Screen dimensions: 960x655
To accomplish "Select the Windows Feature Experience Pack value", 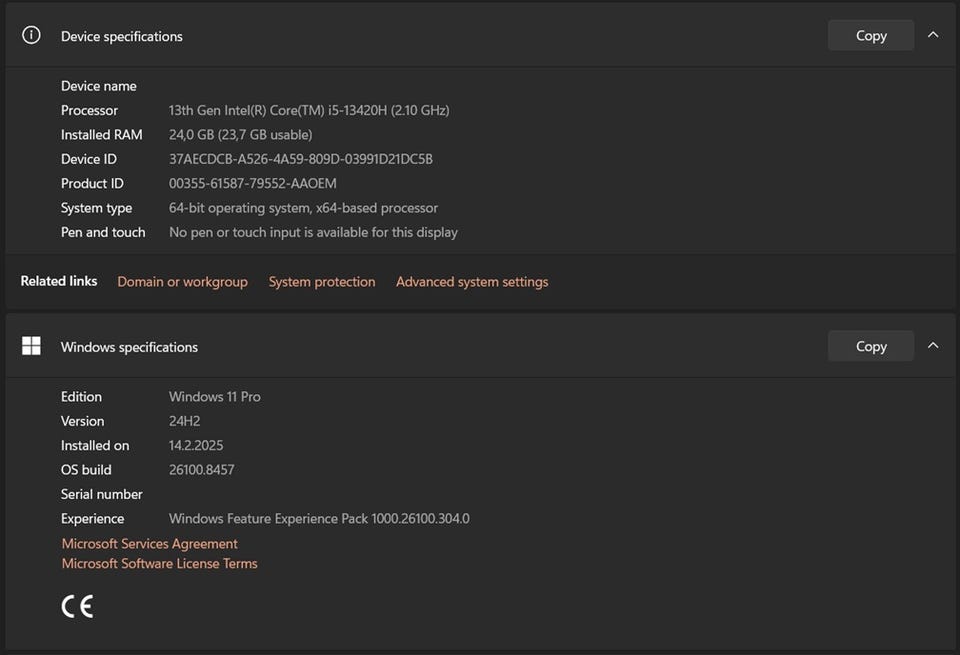I will tap(319, 518).
